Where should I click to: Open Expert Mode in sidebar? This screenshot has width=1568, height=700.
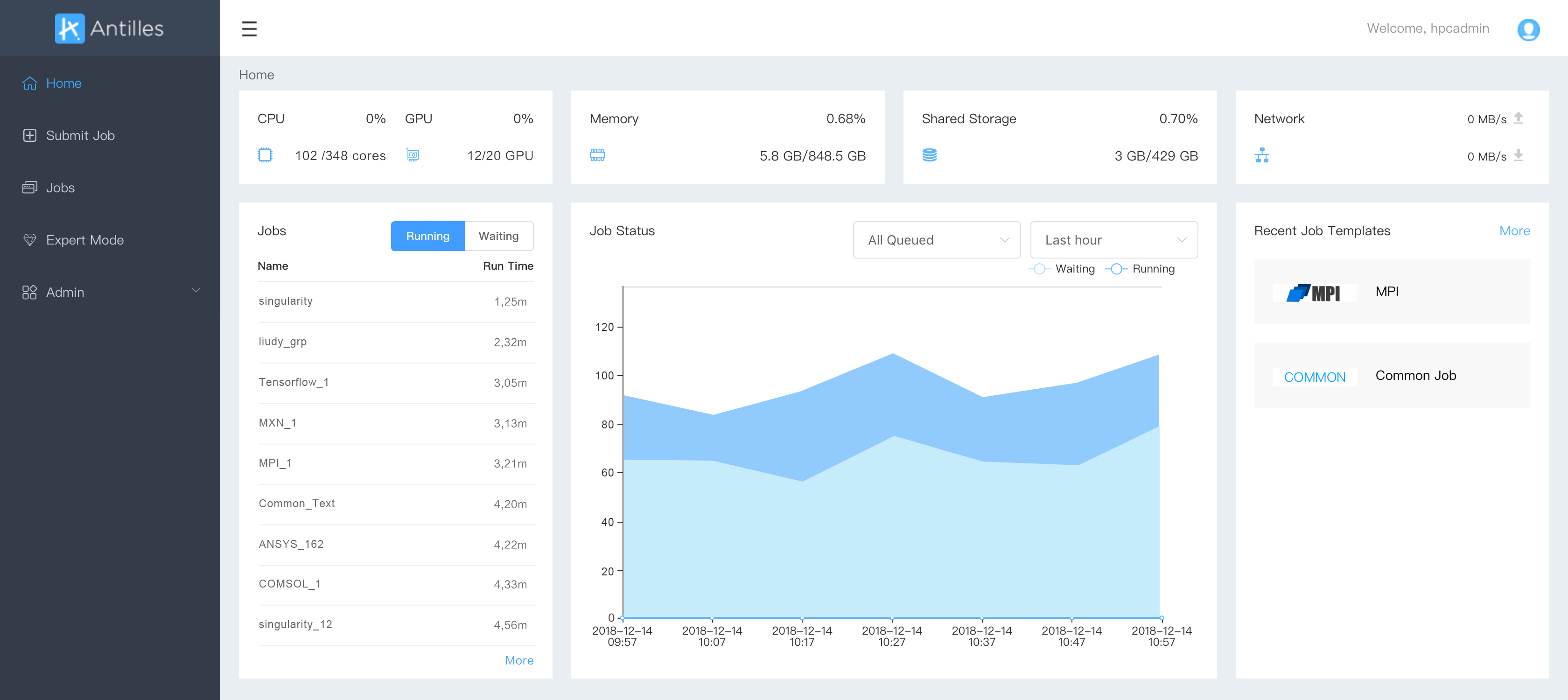point(84,240)
